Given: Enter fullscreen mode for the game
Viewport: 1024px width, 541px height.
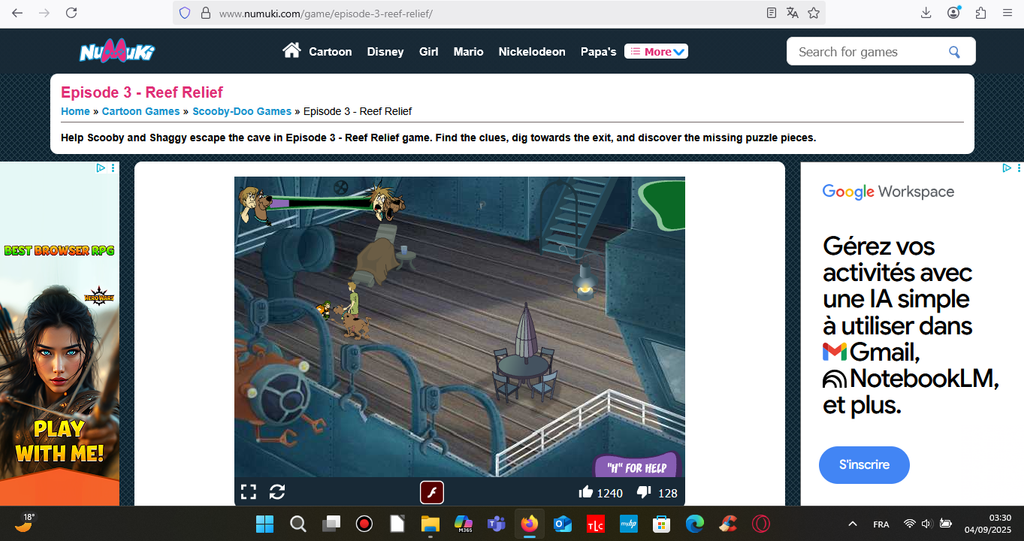Looking at the screenshot, I should pyautogui.click(x=249, y=492).
